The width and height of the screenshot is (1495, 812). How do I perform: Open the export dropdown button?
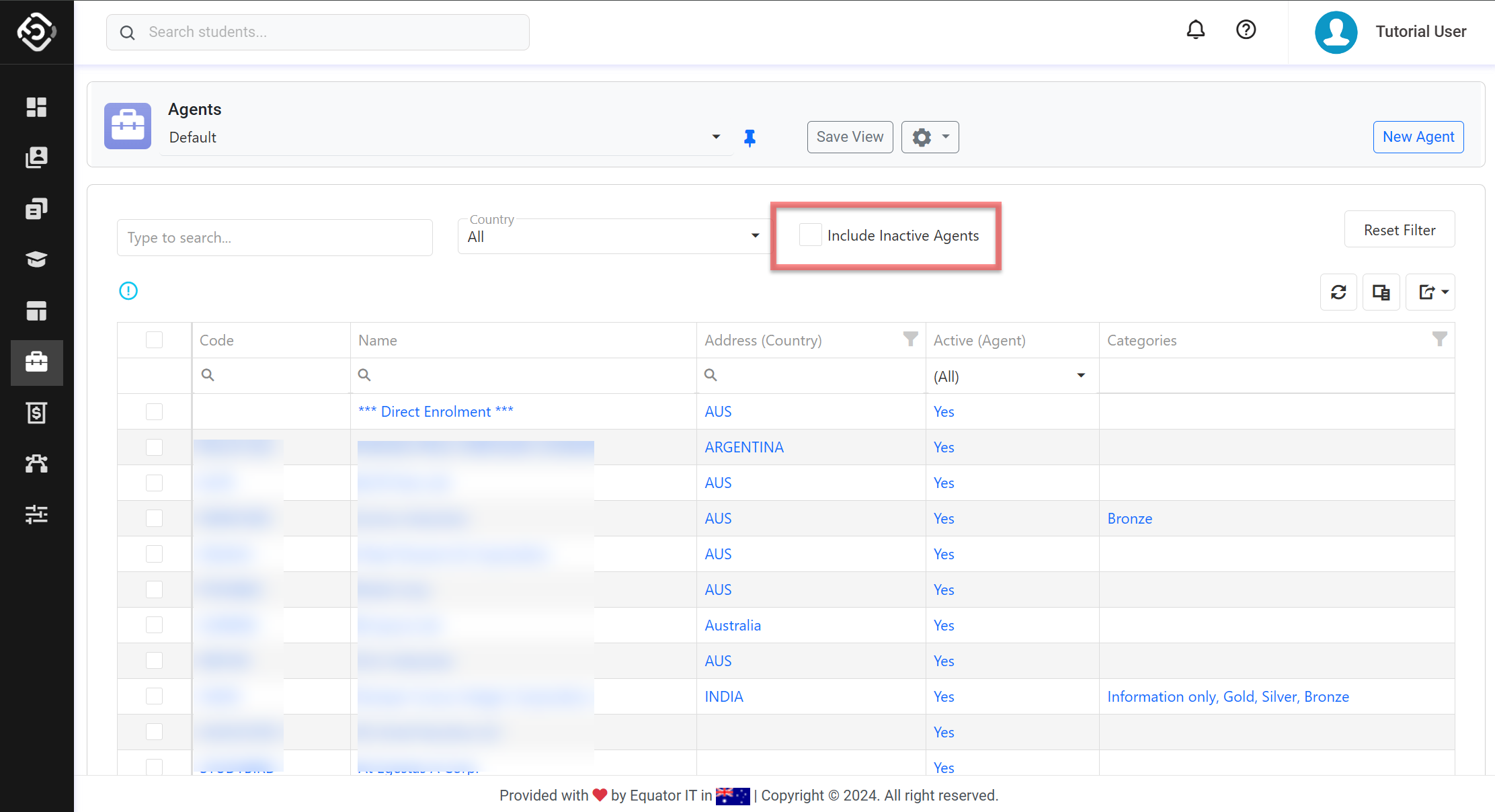1431,292
